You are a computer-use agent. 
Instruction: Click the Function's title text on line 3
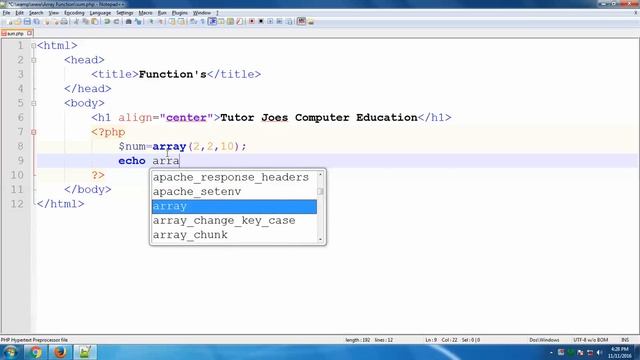(173, 74)
